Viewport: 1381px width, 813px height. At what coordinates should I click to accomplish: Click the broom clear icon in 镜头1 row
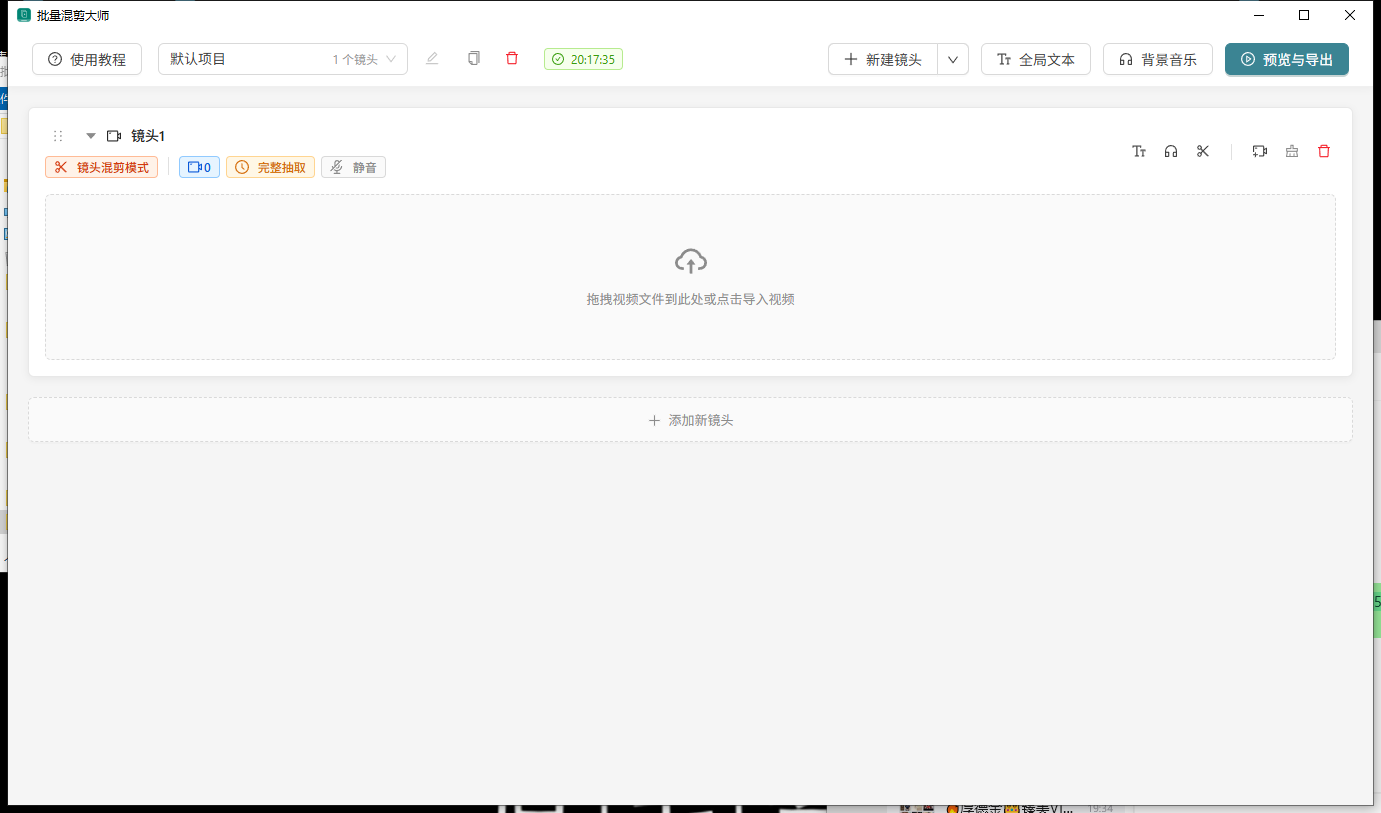click(x=1292, y=151)
